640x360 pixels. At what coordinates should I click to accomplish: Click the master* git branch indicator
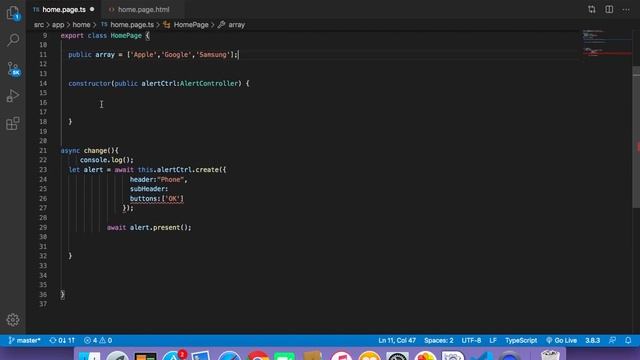24,340
